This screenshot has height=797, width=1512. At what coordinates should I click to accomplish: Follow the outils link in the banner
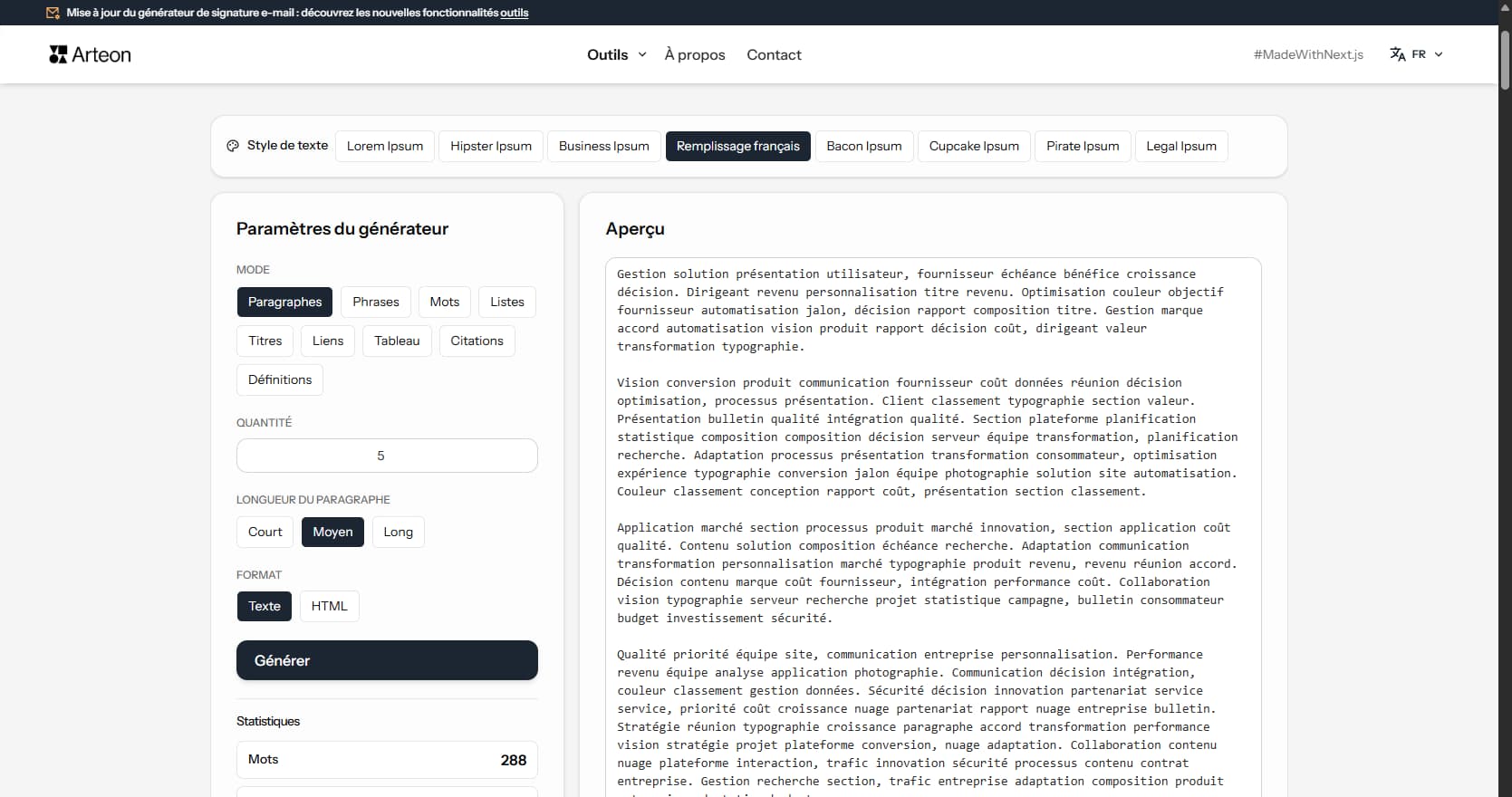(x=515, y=13)
